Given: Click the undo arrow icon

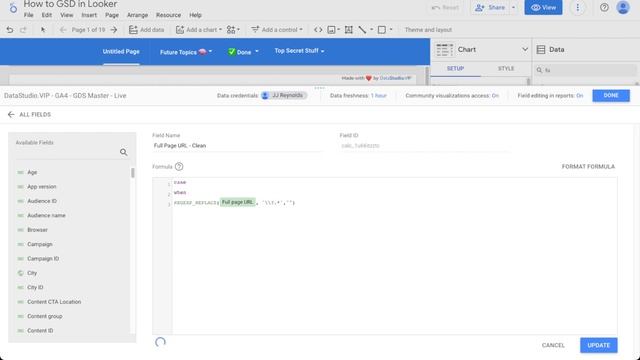Looking at the screenshot, I should tap(10, 30).
